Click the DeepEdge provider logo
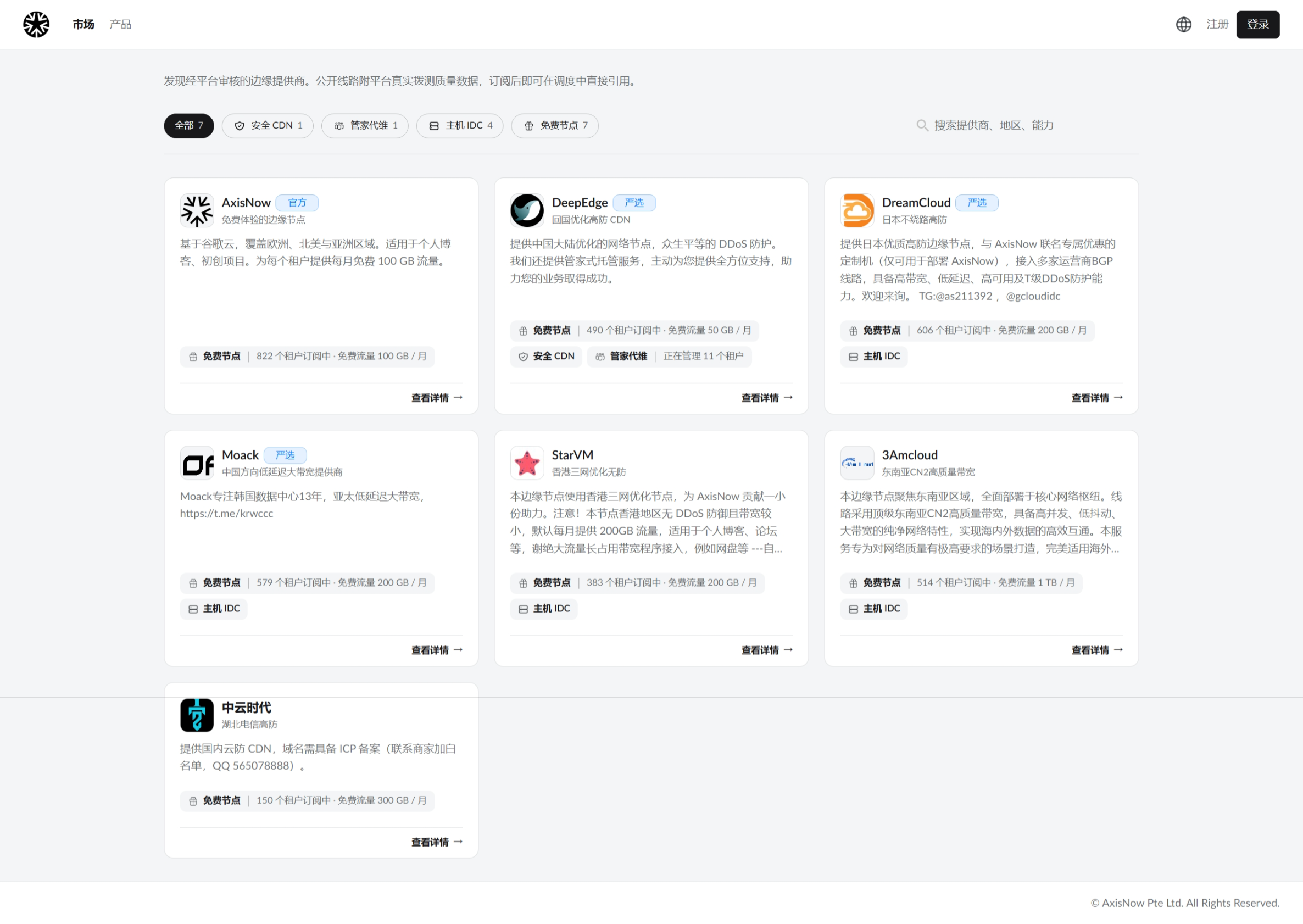Image resolution: width=1303 pixels, height=924 pixels. [527, 210]
